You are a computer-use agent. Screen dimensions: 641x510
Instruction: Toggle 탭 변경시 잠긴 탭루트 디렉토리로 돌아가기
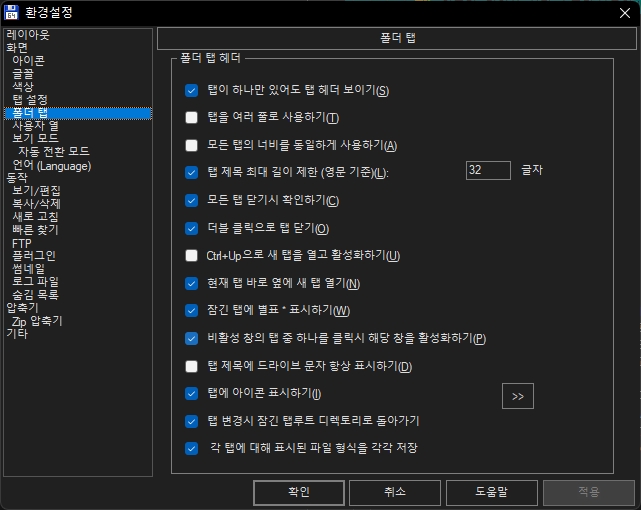click(191, 421)
